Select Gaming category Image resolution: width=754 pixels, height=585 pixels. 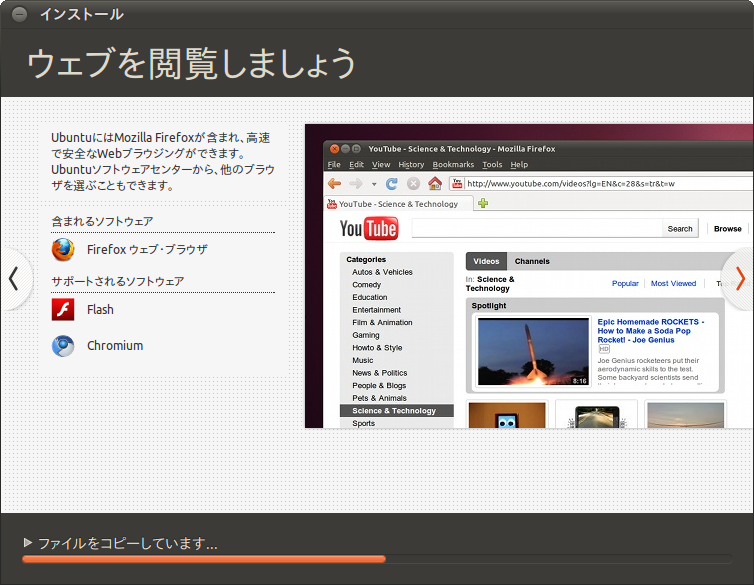click(365, 335)
